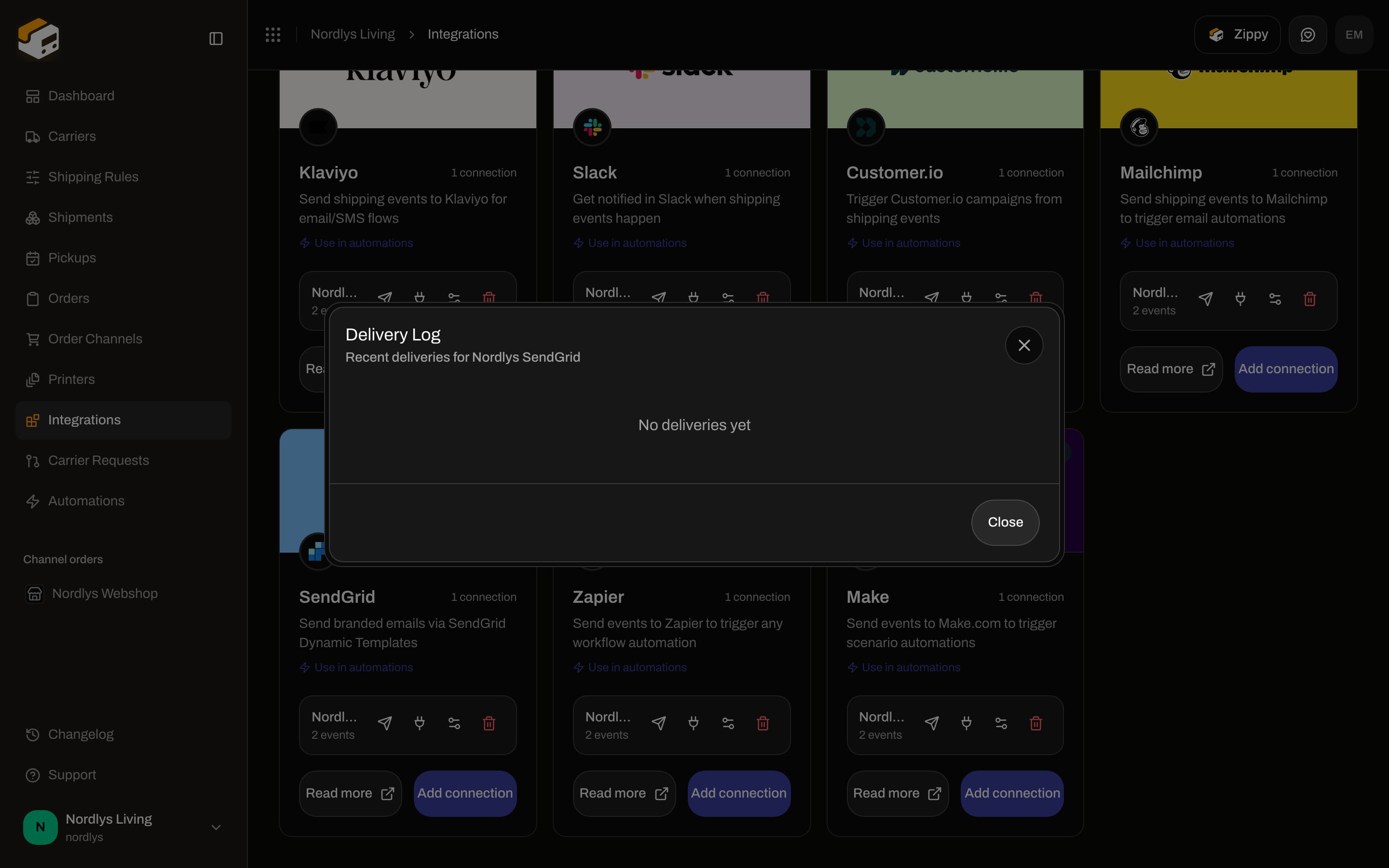Toggle the sidebar collapse icon
This screenshot has width=1389, height=868.
pyautogui.click(x=216, y=39)
